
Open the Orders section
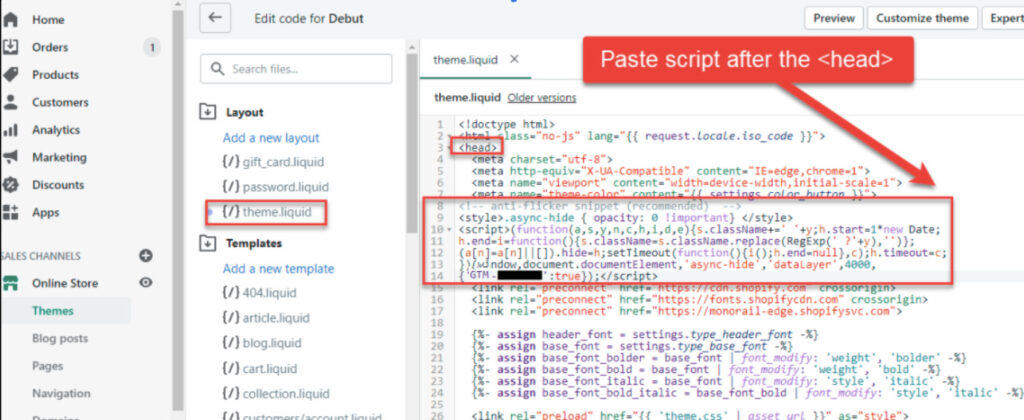[50, 47]
